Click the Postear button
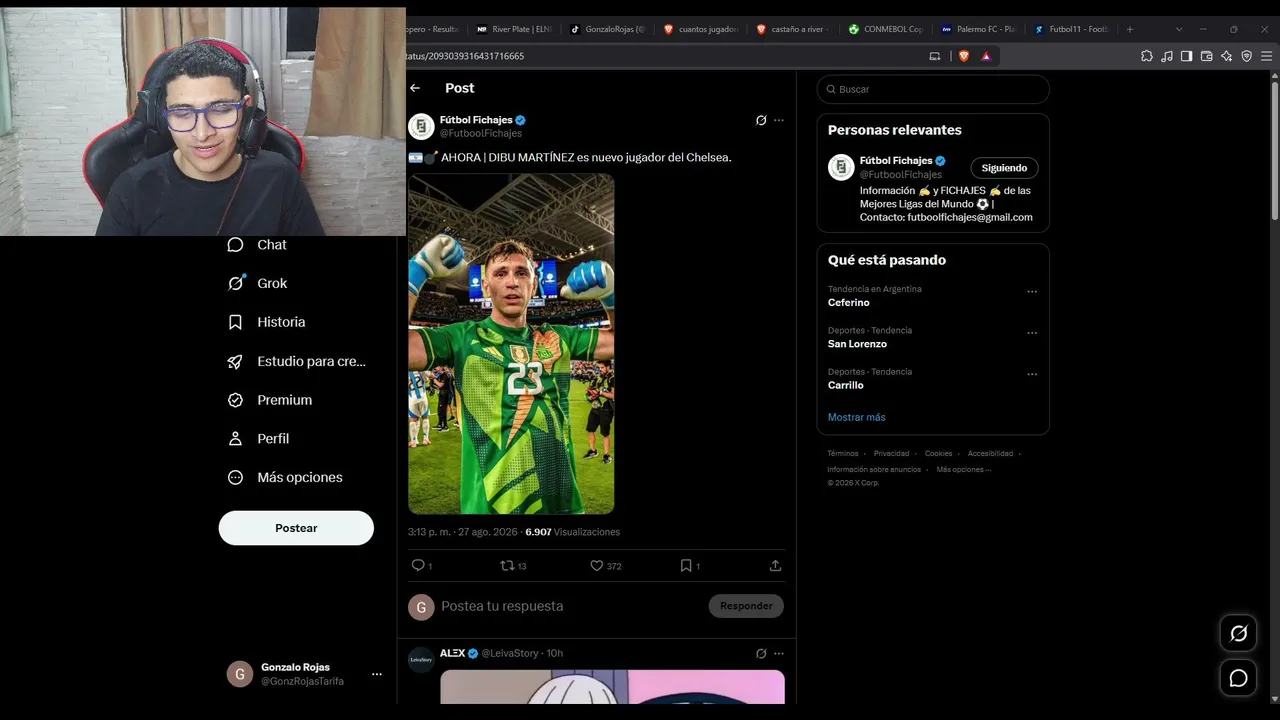Viewport: 1280px width, 720px height. click(296, 528)
